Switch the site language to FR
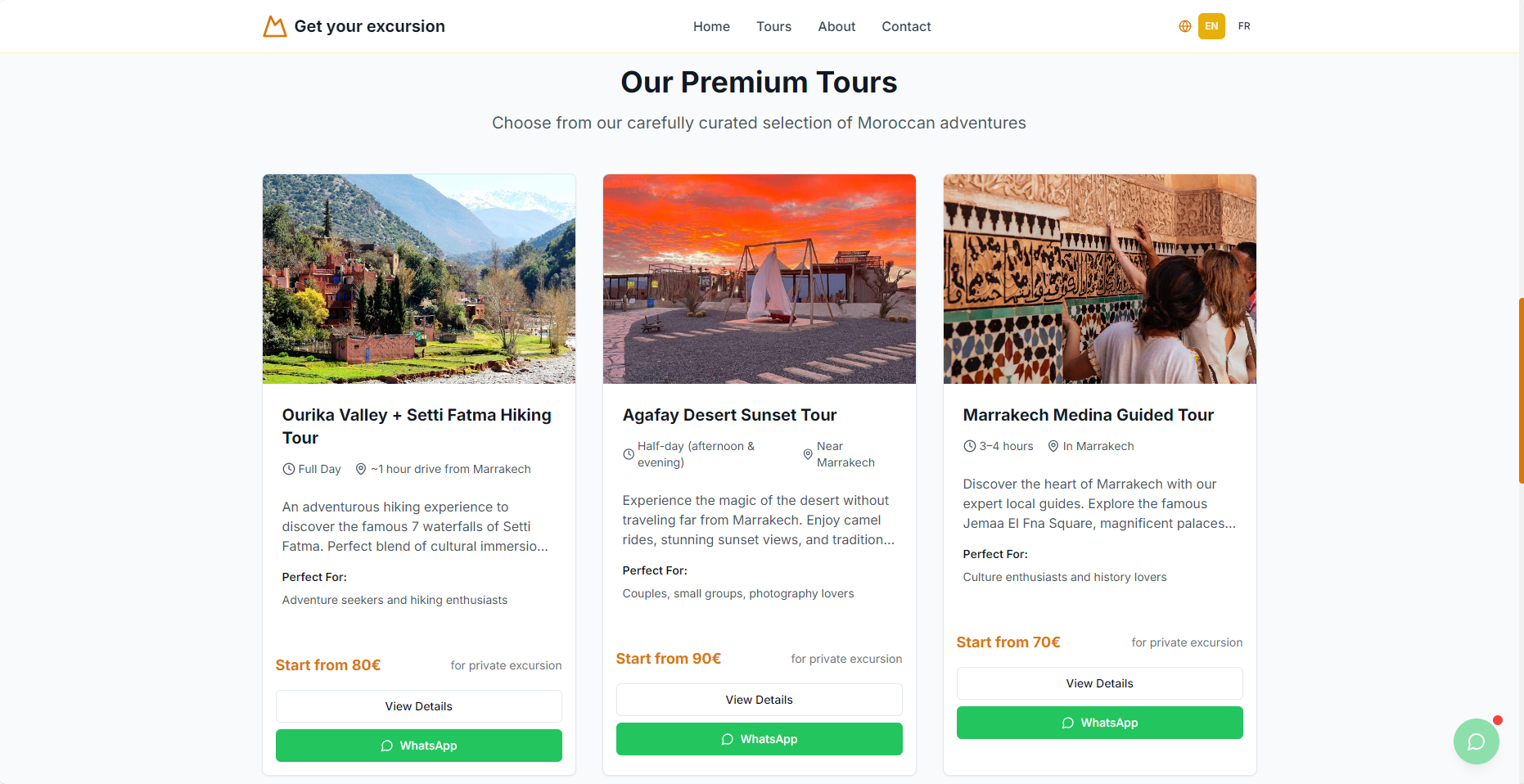Image resolution: width=1524 pixels, height=784 pixels. pyautogui.click(x=1243, y=25)
